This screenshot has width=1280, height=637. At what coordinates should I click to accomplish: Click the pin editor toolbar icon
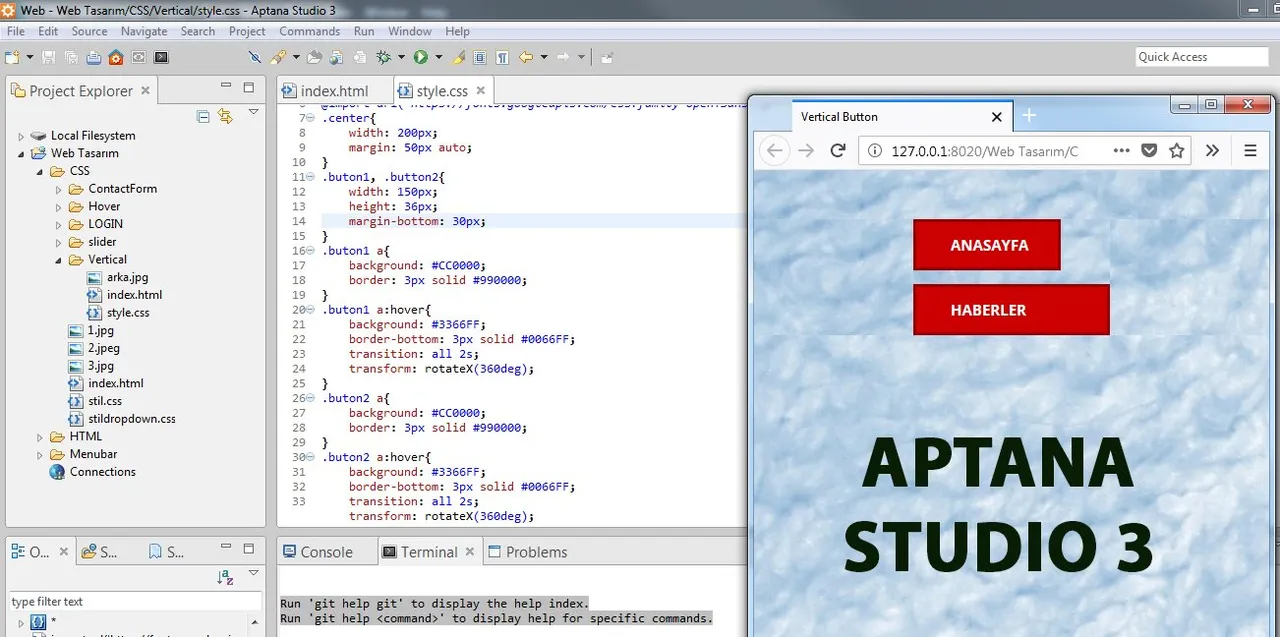tap(607, 57)
